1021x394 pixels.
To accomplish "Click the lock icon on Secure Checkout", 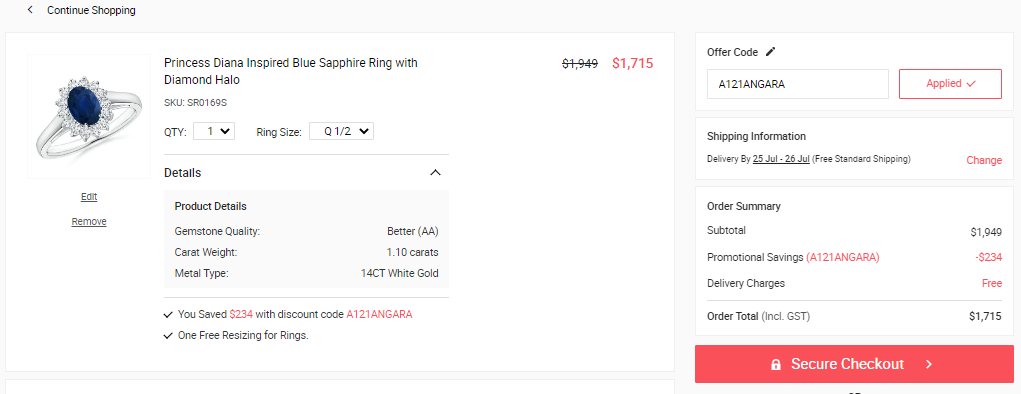I will pos(776,365).
